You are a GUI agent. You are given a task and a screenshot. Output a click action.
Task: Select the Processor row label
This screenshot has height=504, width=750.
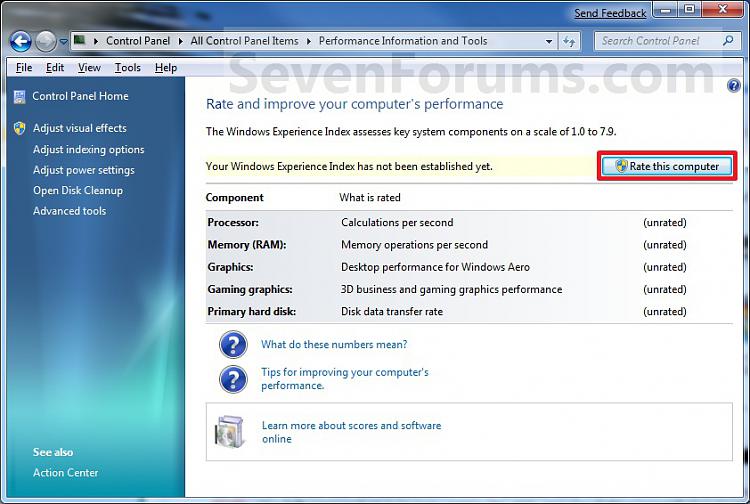[232, 222]
